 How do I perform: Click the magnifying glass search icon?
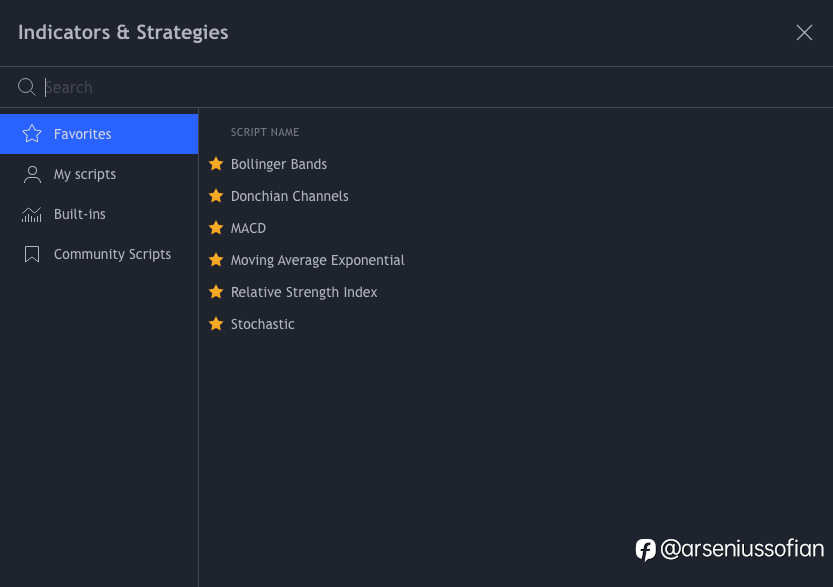[x=27, y=87]
